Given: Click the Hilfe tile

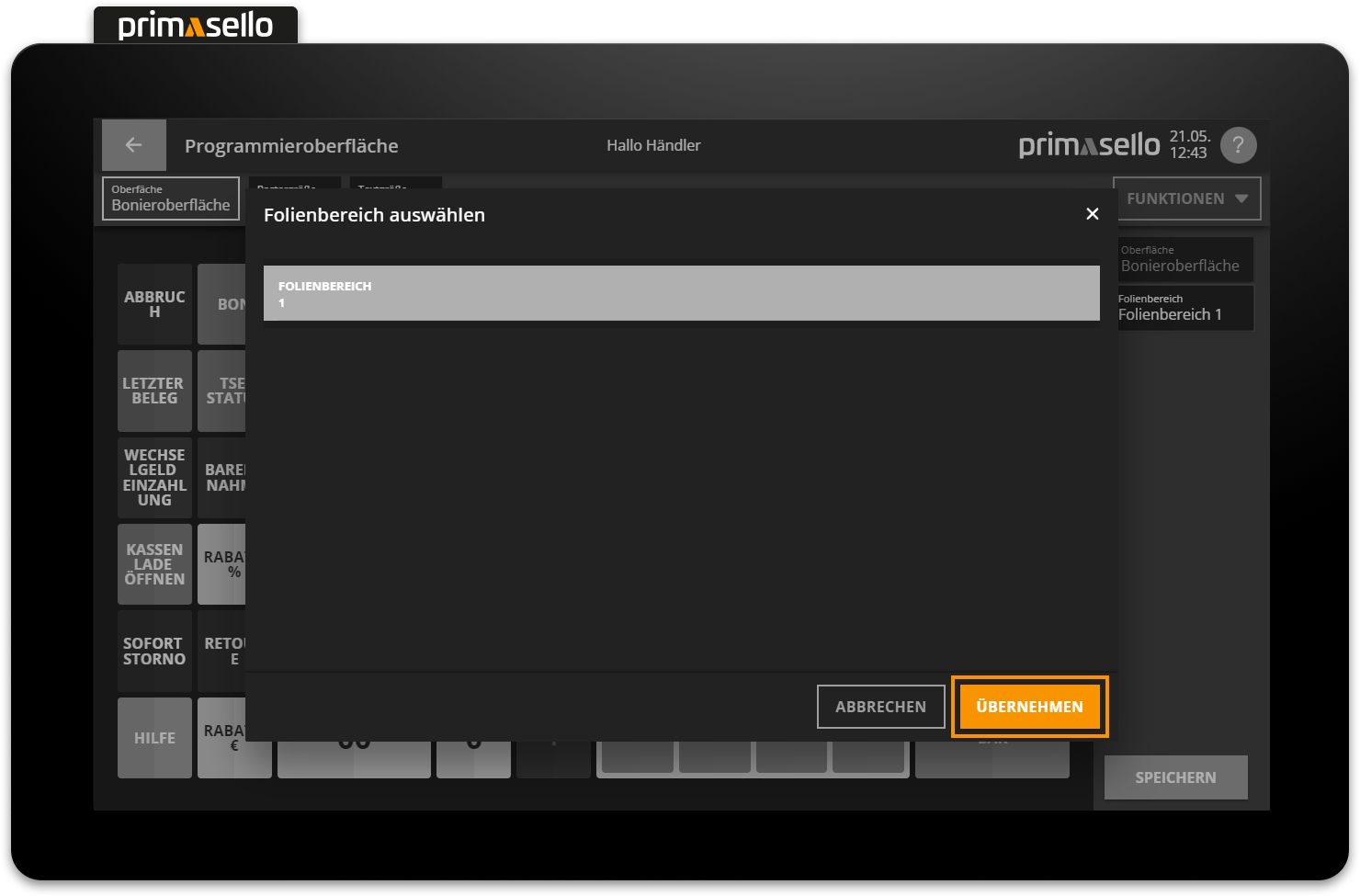Looking at the screenshot, I should (x=154, y=738).
